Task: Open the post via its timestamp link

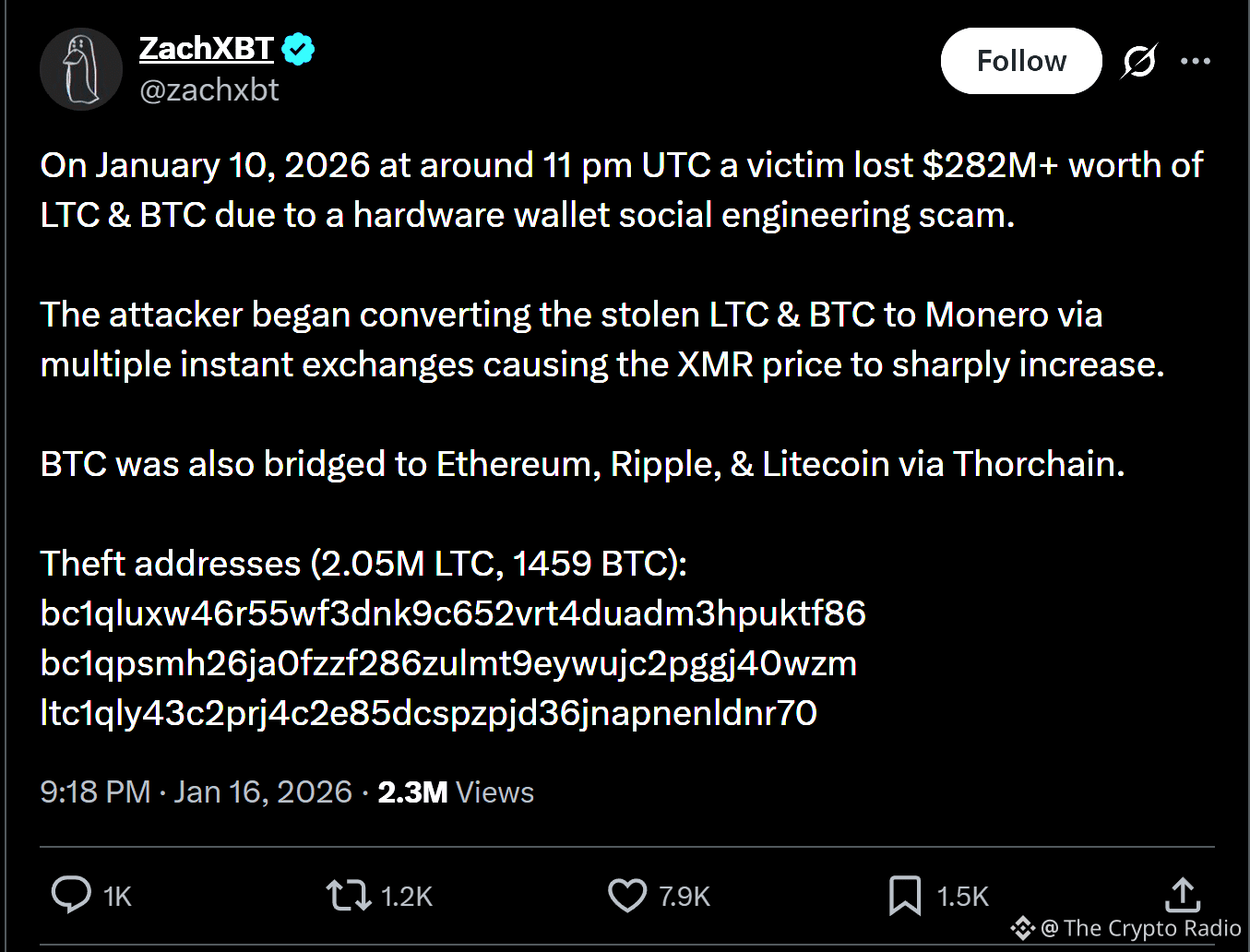Action: click(x=196, y=791)
